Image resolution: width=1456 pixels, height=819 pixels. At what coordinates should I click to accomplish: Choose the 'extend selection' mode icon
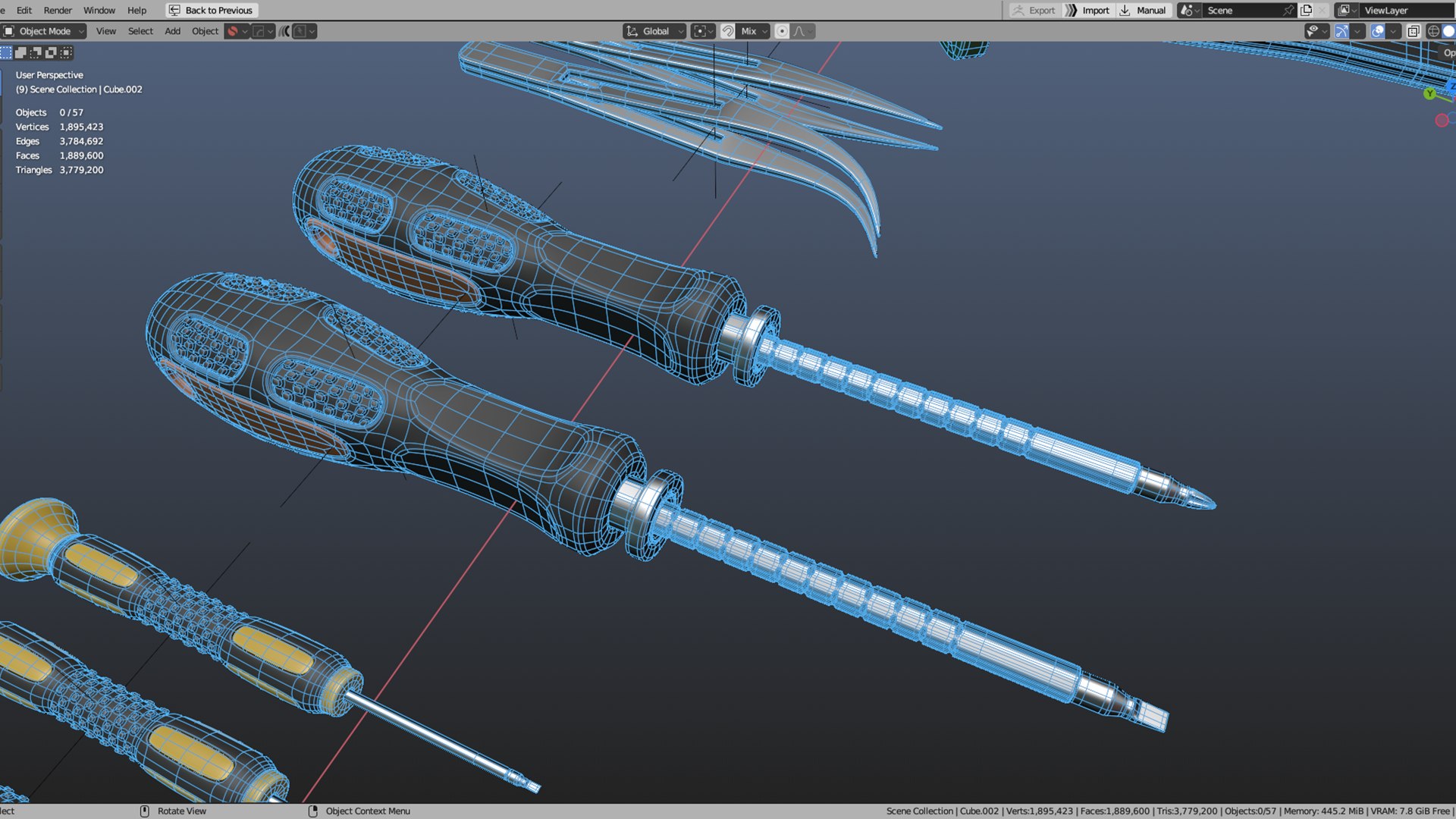(x=20, y=52)
